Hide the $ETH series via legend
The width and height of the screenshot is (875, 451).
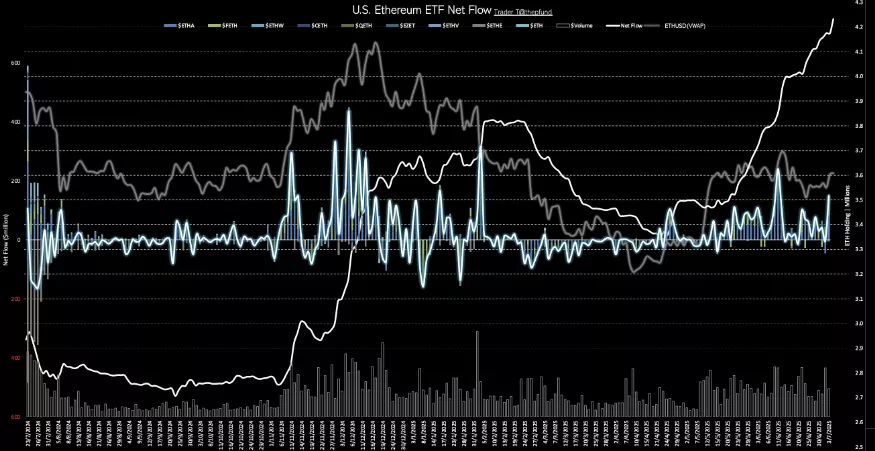pos(530,26)
